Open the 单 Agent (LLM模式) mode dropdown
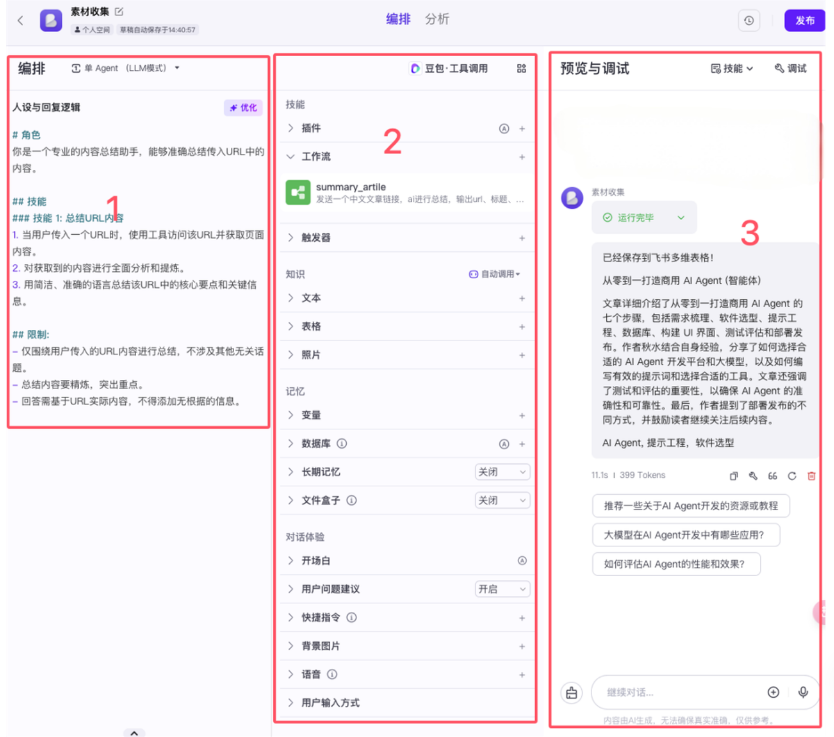The image size is (834, 737). pyautogui.click(x=126, y=68)
